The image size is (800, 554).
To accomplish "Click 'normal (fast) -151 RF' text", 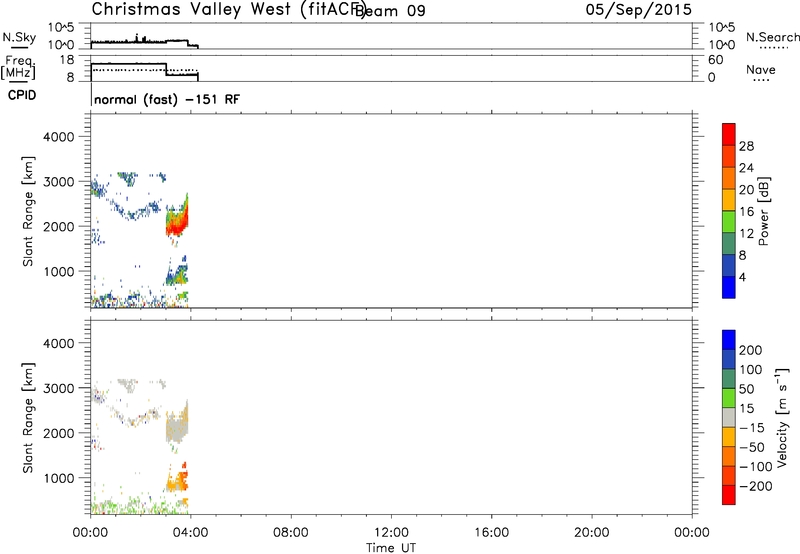I will coord(167,99).
